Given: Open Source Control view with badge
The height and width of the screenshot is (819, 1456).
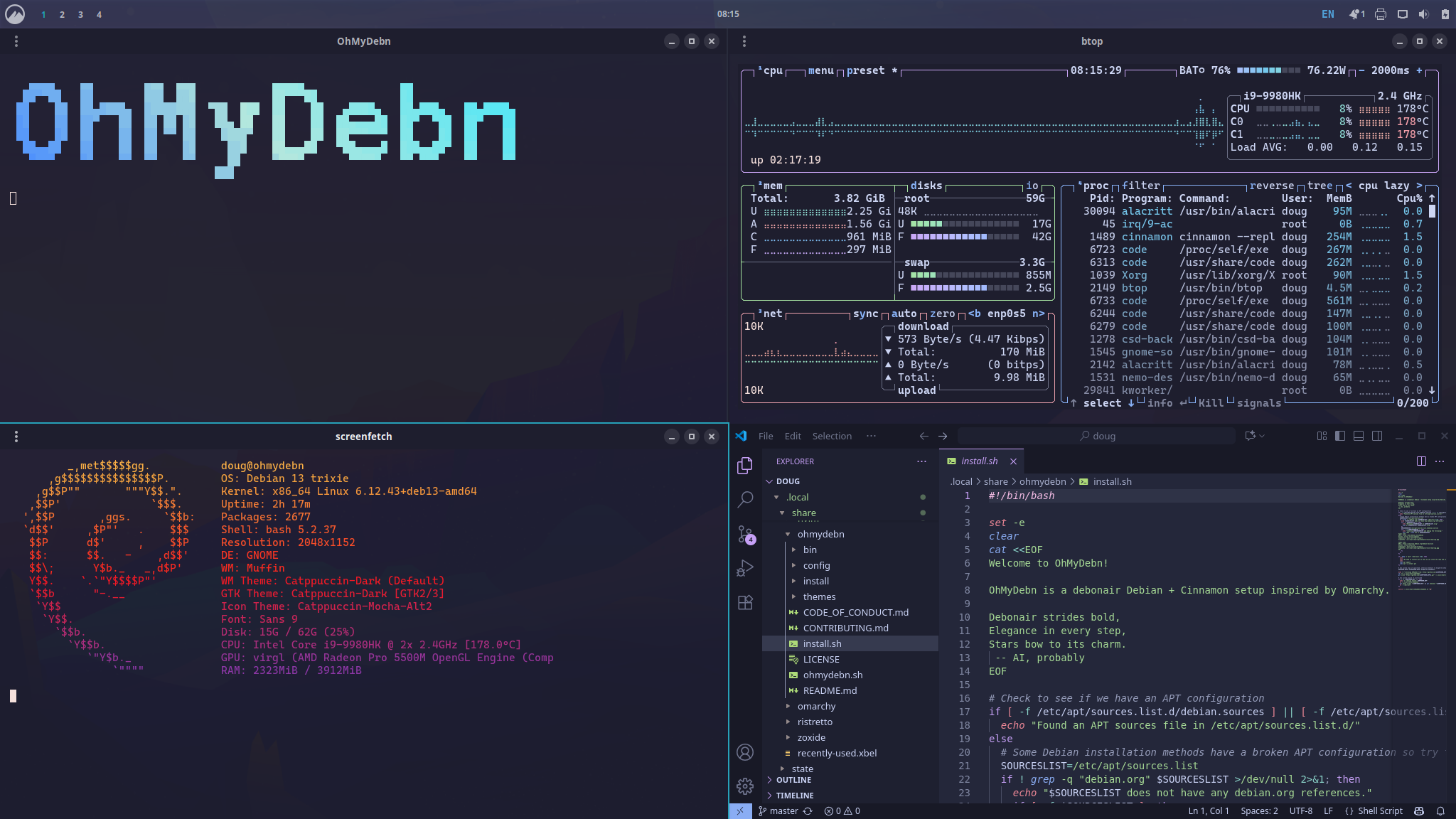Looking at the screenshot, I should click(x=745, y=534).
